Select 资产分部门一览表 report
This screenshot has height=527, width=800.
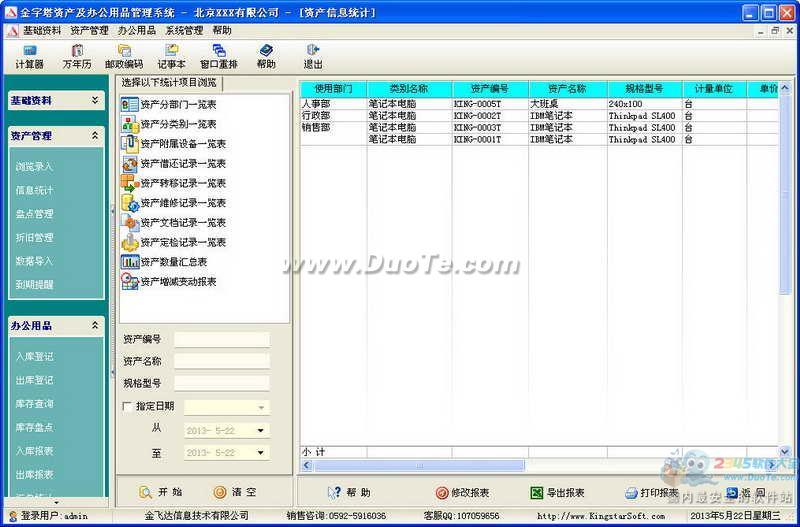tap(169, 105)
